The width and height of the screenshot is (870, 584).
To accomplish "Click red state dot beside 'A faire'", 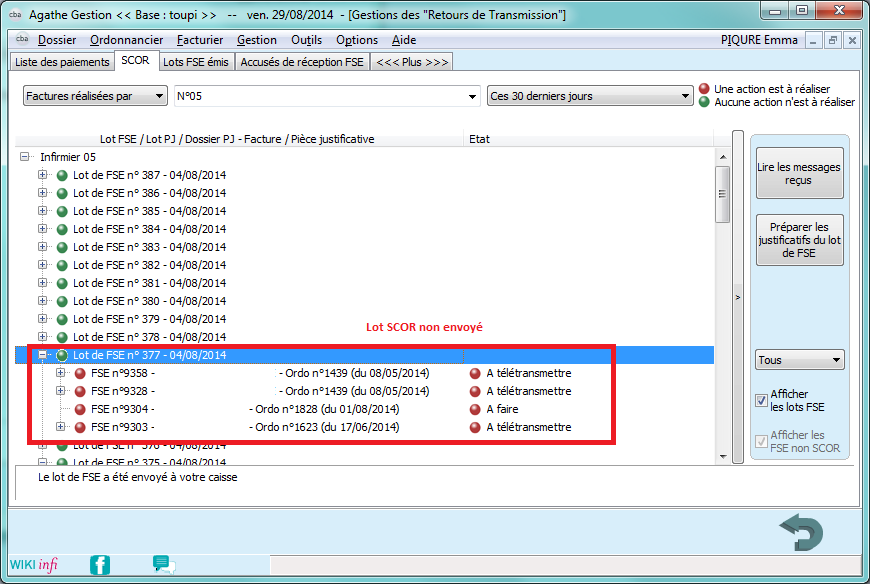I will coord(475,409).
